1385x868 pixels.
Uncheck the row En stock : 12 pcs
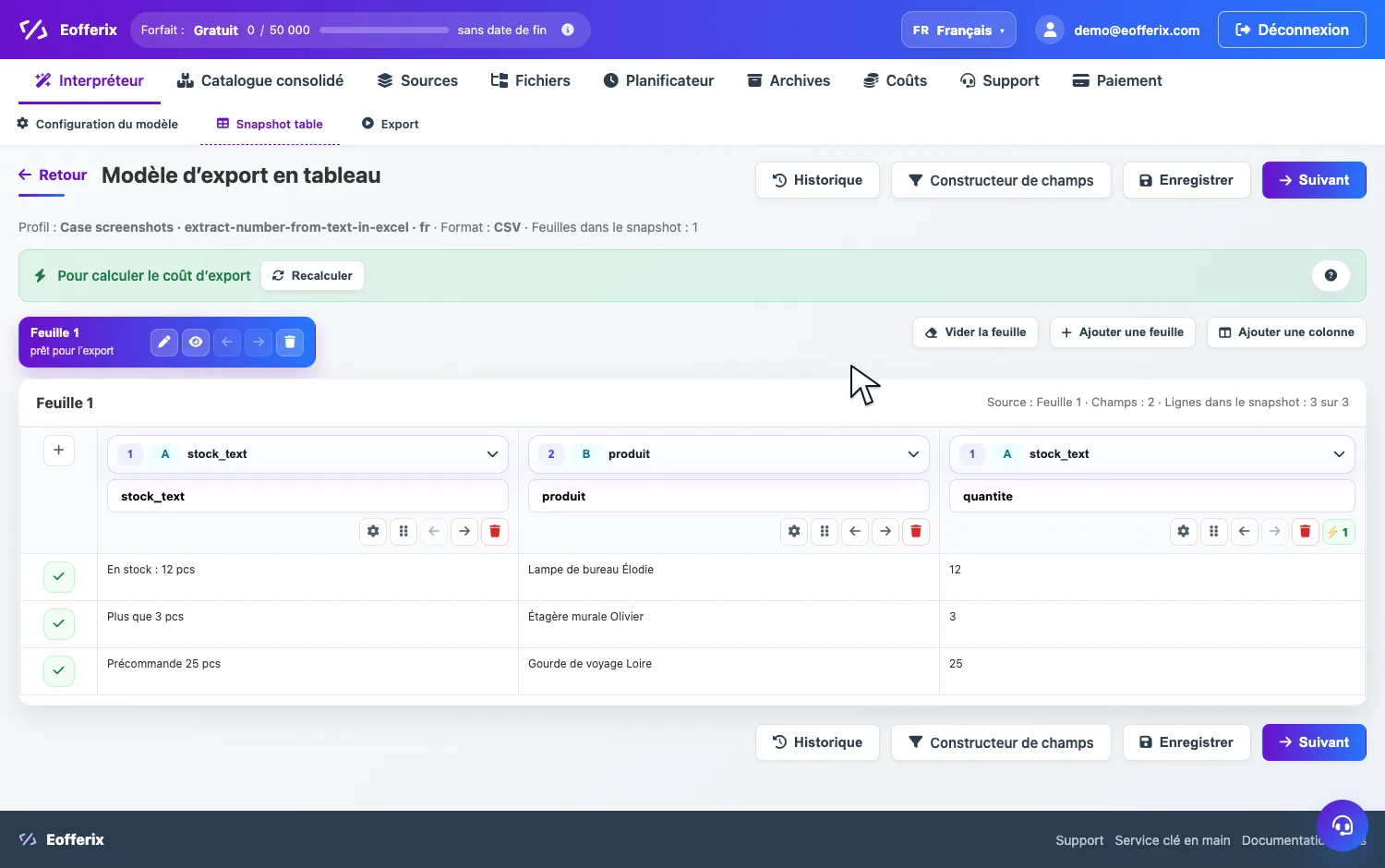(x=58, y=576)
